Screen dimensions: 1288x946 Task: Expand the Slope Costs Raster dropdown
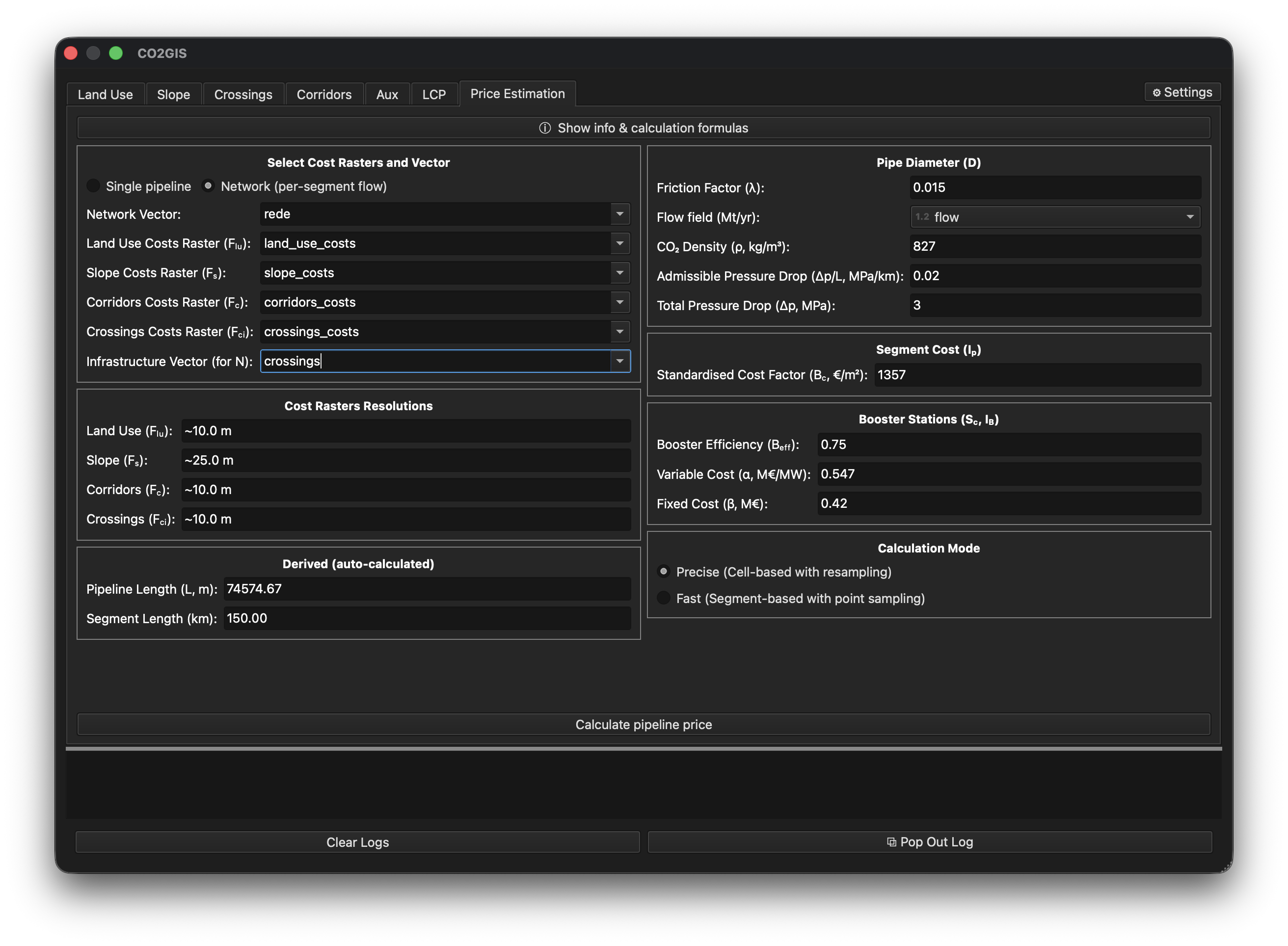pyautogui.click(x=619, y=273)
